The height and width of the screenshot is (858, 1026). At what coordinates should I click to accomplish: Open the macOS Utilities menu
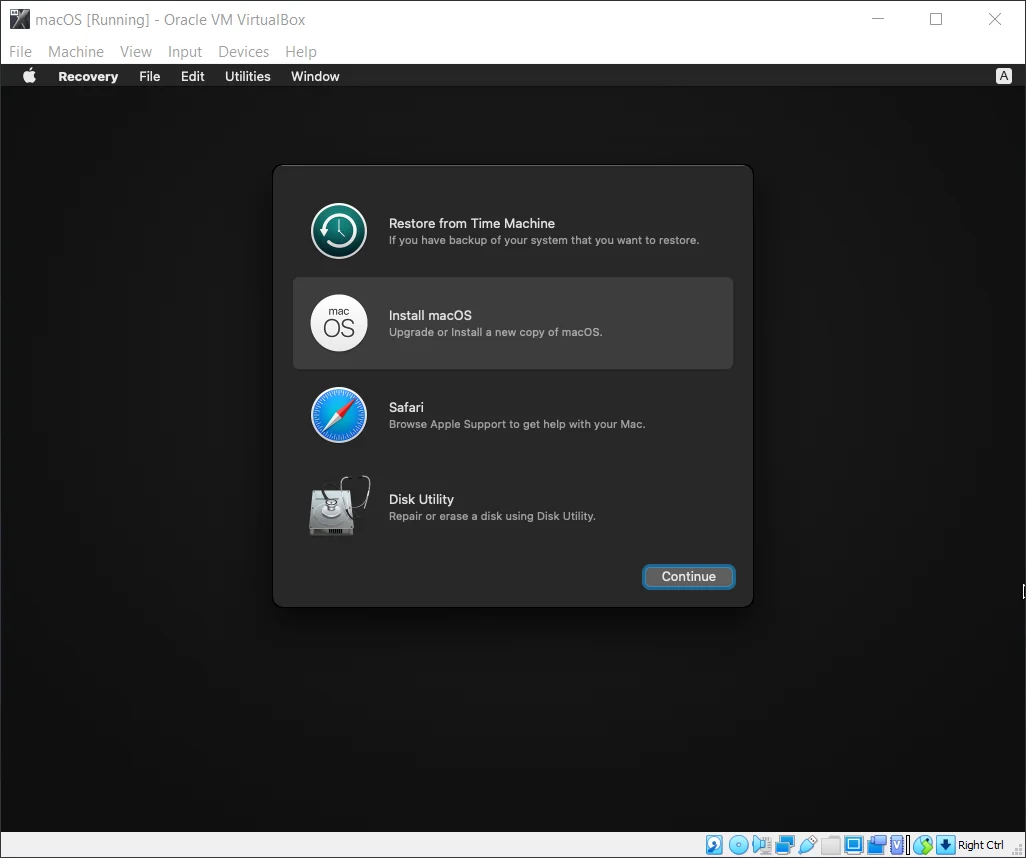click(247, 77)
